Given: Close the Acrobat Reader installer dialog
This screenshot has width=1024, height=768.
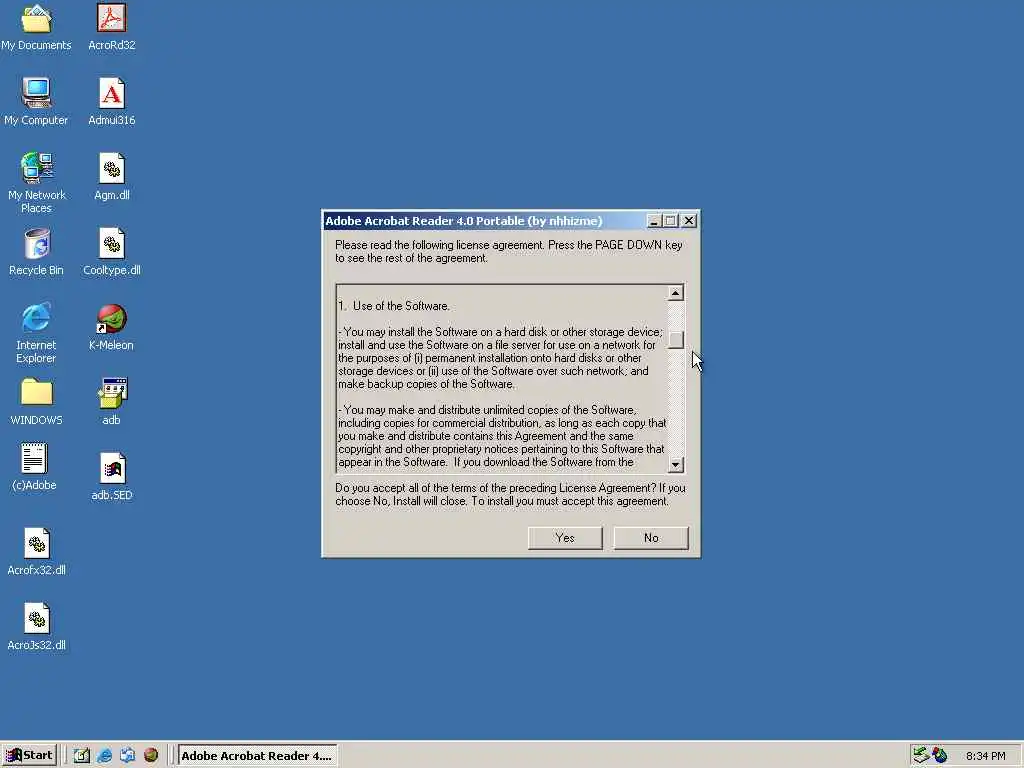Looking at the screenshot, I should (689, 221).
